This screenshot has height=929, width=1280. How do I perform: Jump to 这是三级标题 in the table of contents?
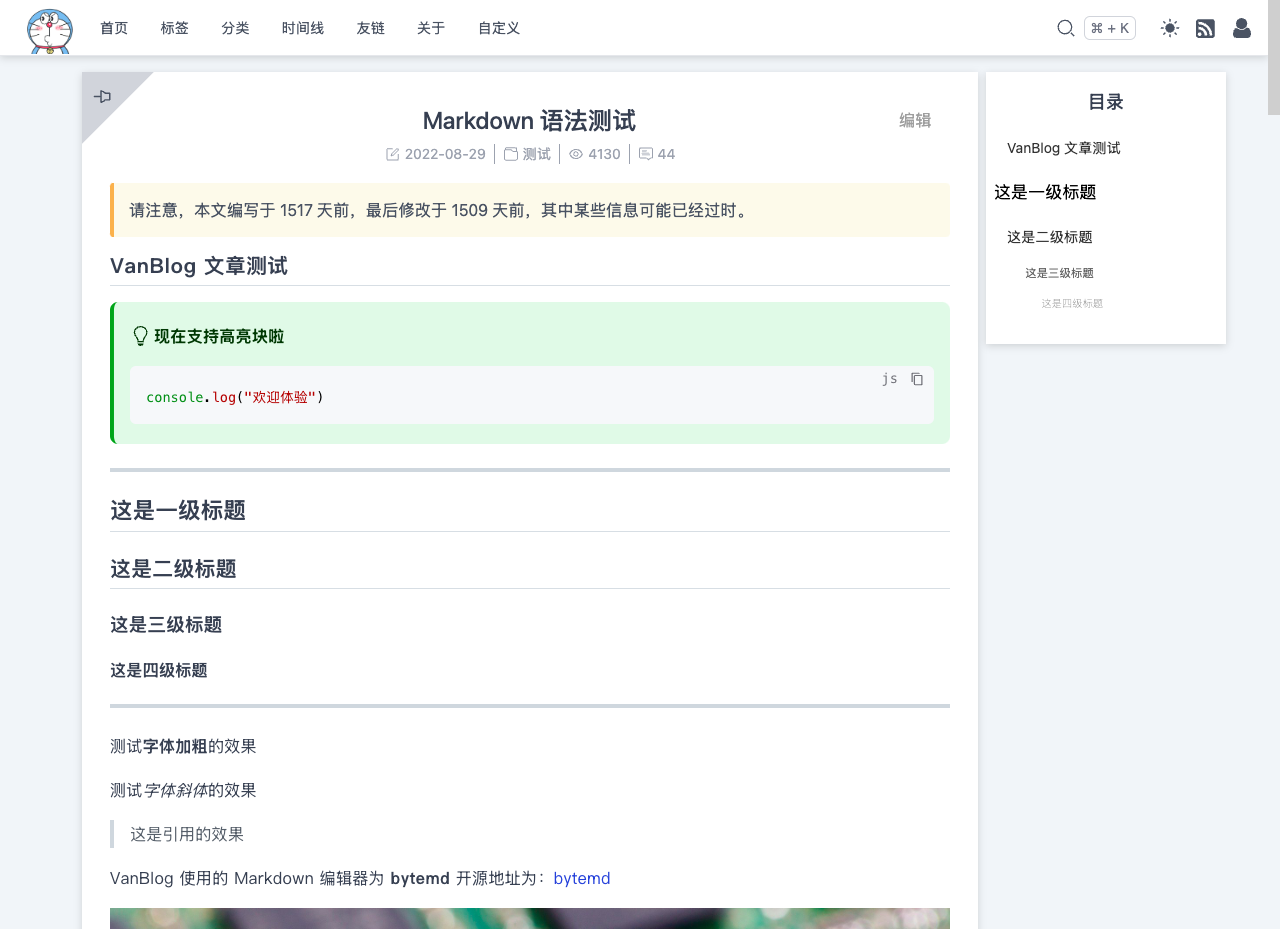1059,273
